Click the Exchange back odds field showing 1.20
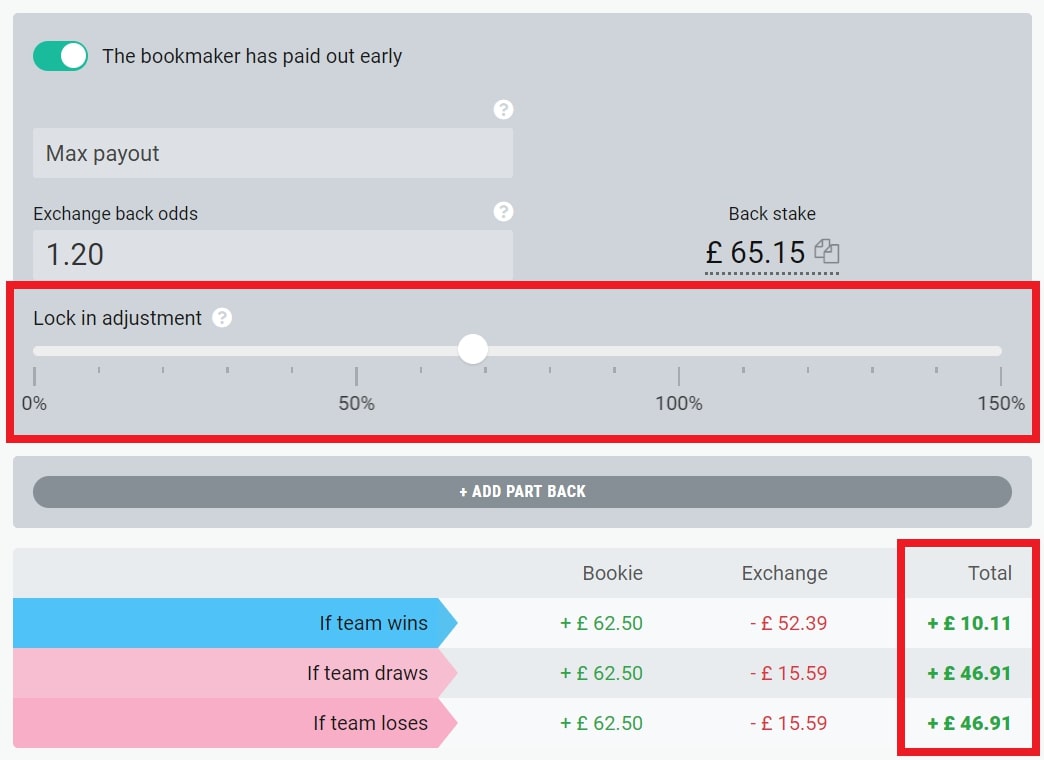Viewport: 1044px width, 760px height. (272, 254)
